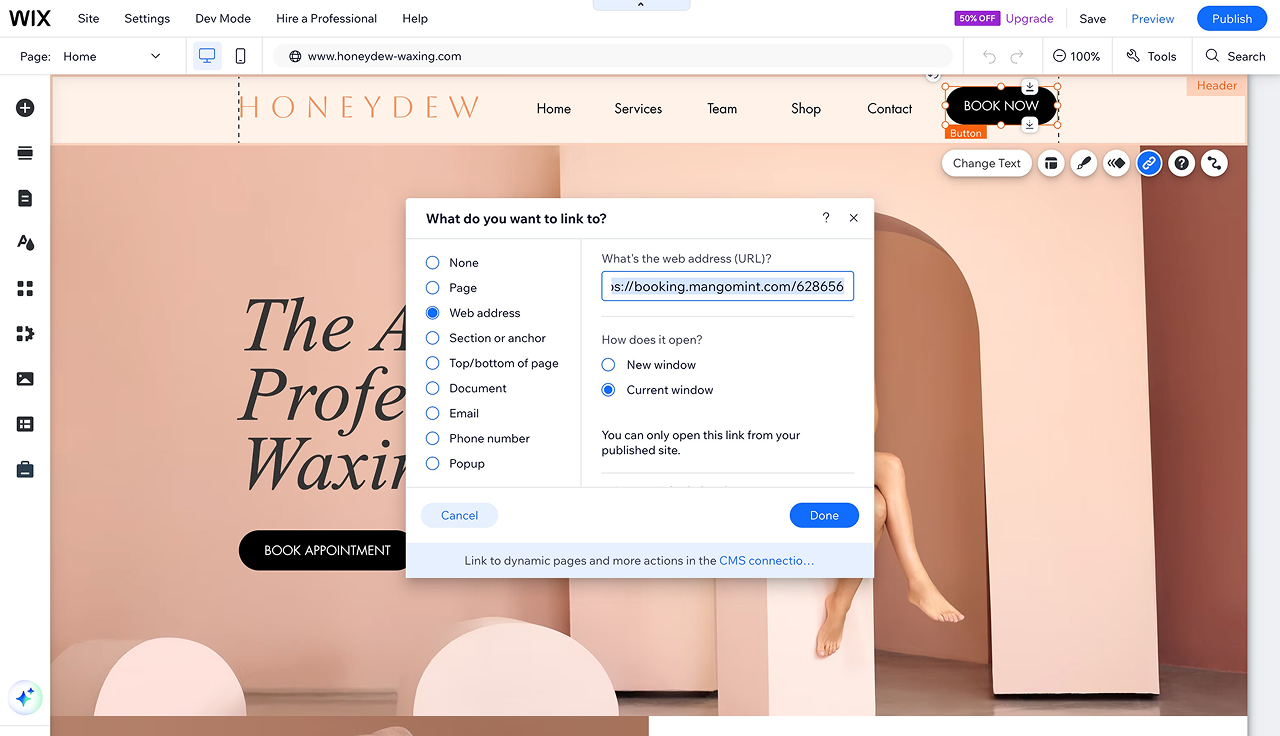1280x736 pixels.
Task: Follow the CMS connection link
Action: tap(767, 561)
